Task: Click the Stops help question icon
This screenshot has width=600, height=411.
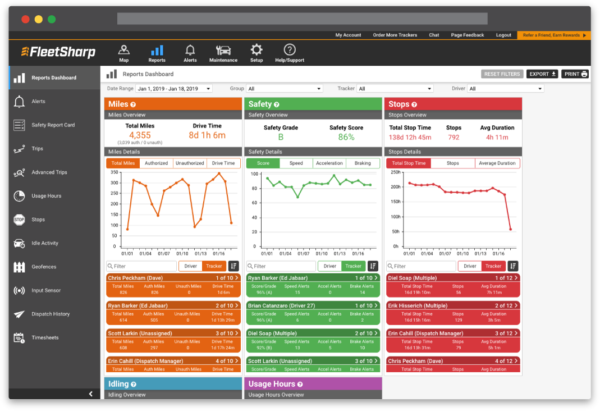Action: tap(414, 104)
